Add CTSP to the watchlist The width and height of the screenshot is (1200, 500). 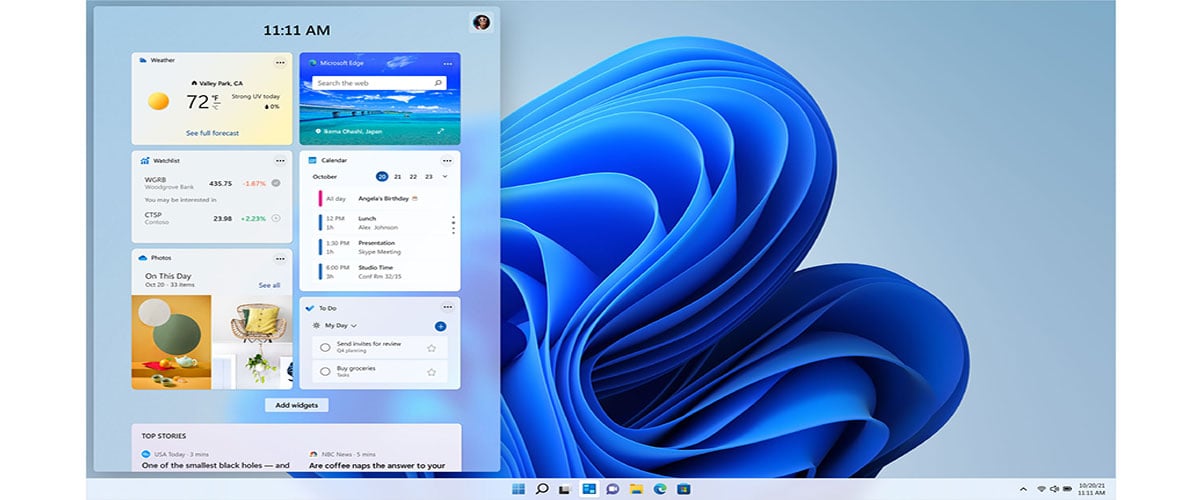click(x=276, y=218)
